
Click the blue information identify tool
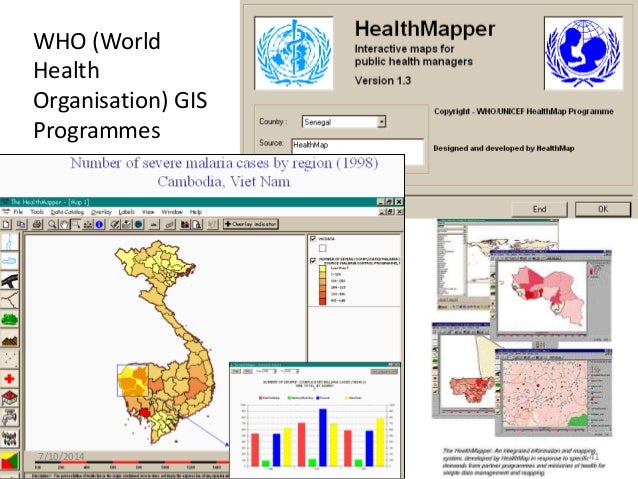point(99,224)
